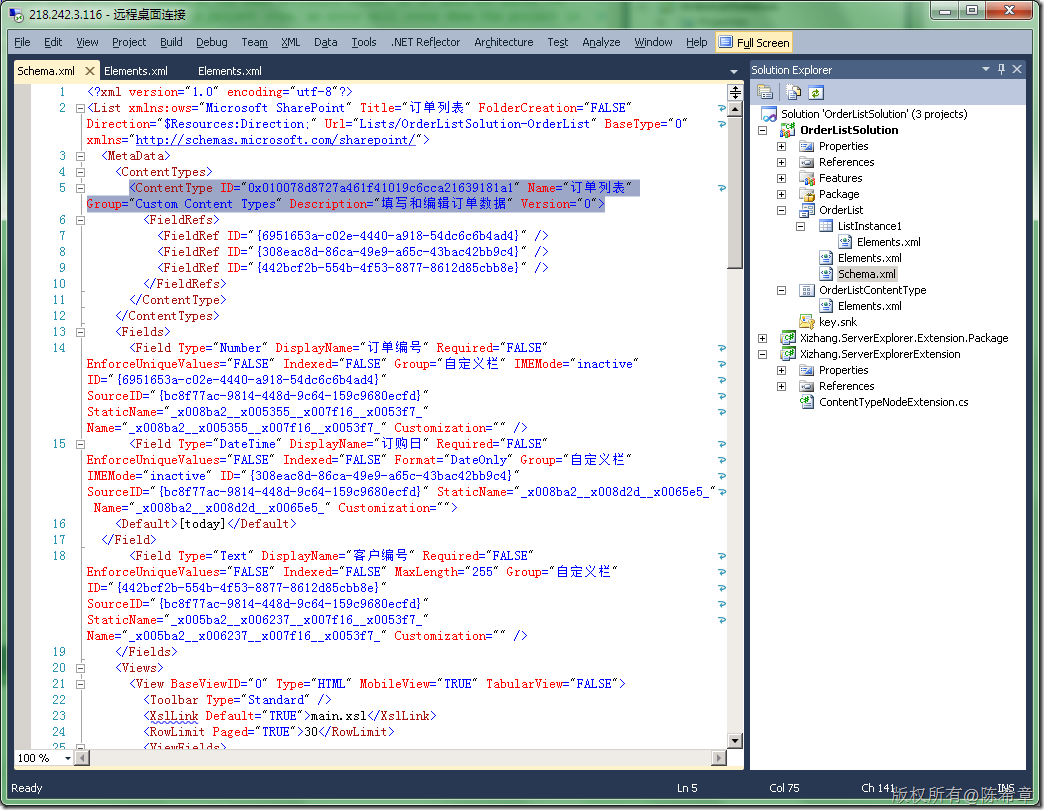The image size is (1044, 810).
Task: Close the Solution Explorer panel
Action: tap(1017, 69)
